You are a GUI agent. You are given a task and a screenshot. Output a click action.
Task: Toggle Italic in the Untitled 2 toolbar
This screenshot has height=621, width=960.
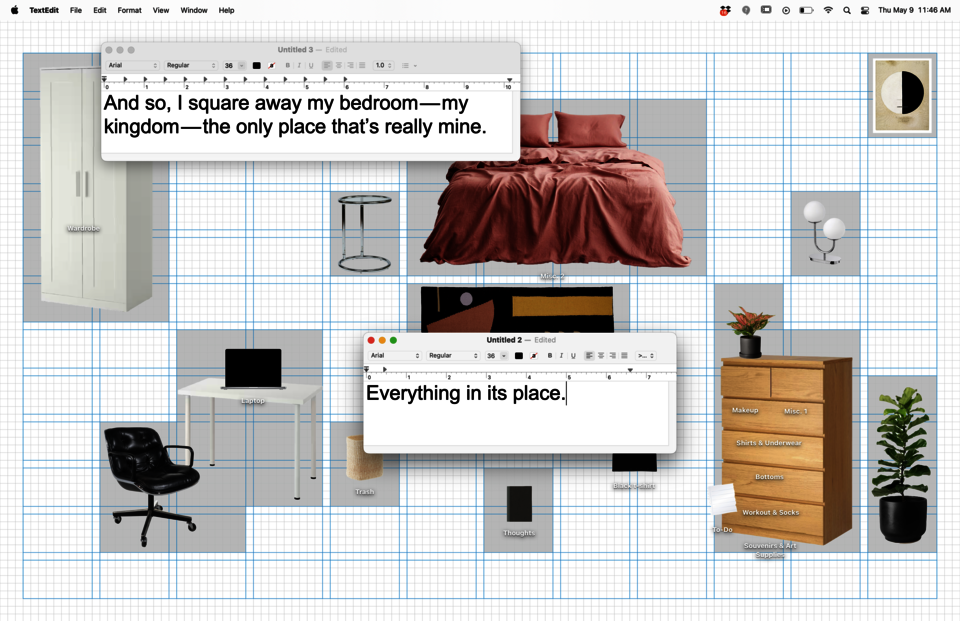[561, 355]
